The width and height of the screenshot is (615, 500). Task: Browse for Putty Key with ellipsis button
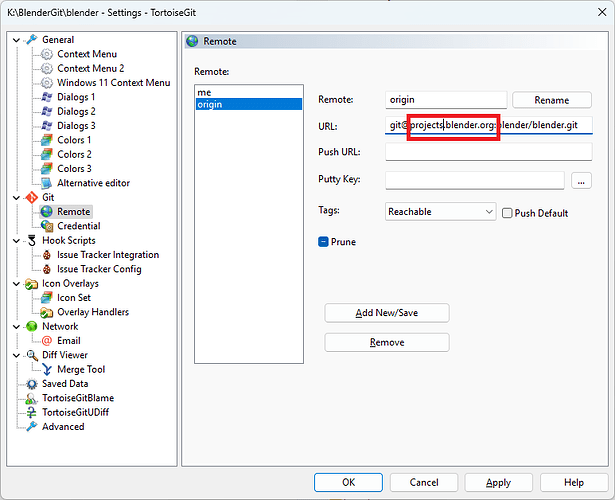pos(581,181)
